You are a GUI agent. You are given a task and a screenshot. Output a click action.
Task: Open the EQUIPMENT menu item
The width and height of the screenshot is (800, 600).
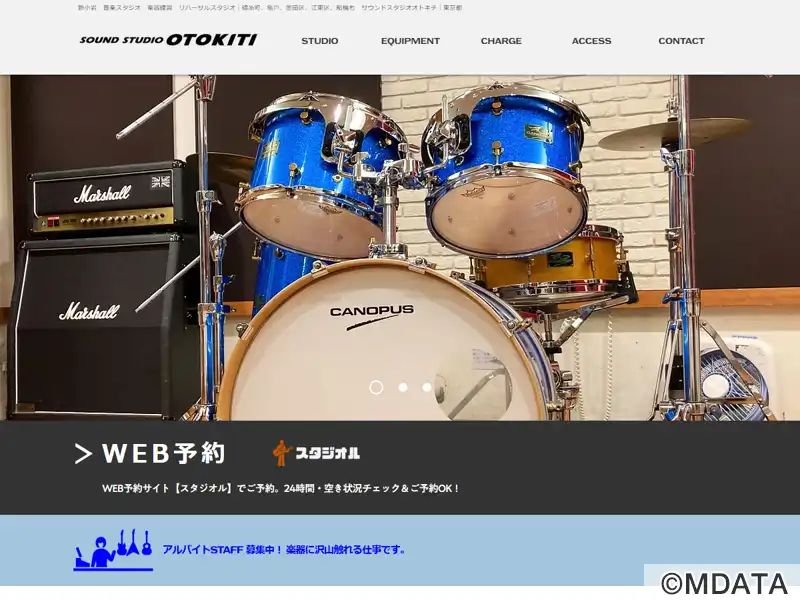(x=410, y=41)
